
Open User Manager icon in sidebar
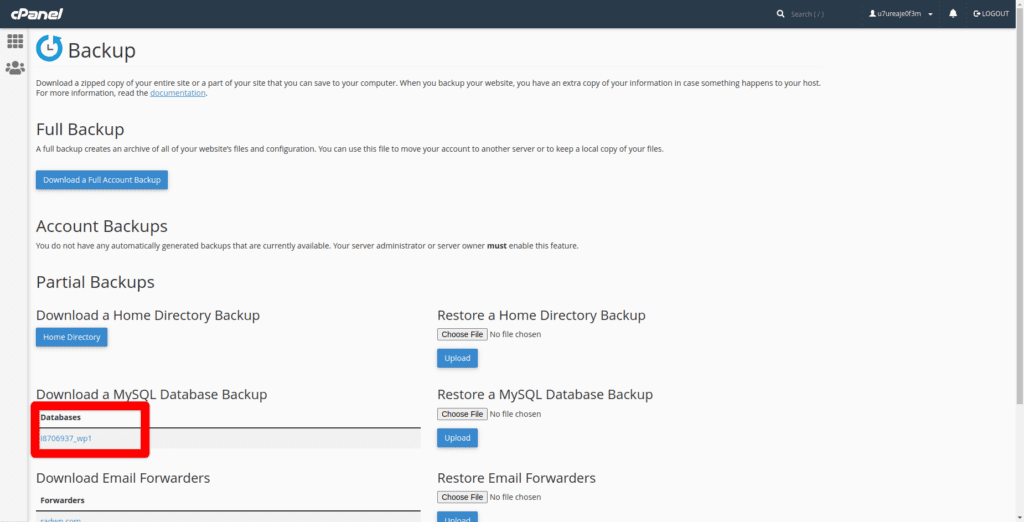15,68
